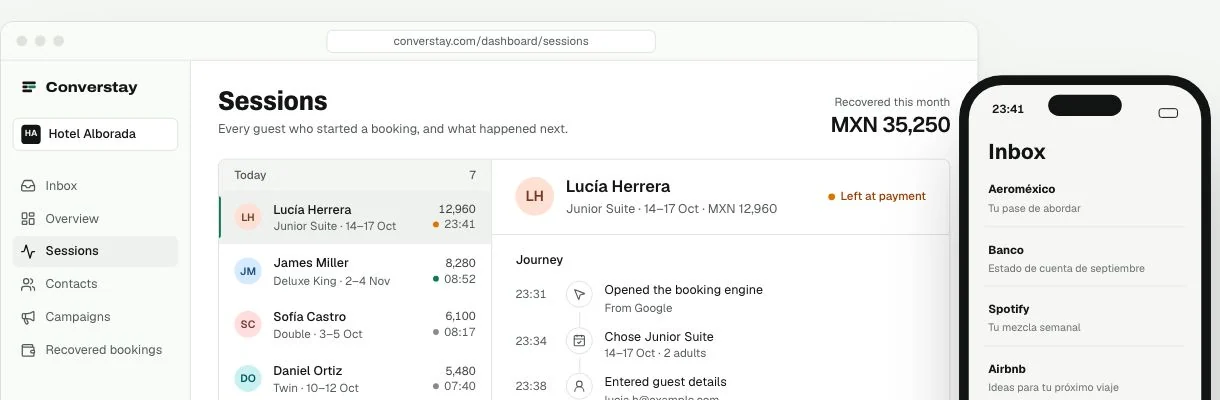
Task: Click the 8,280 amount on James's row
Action: pos(460,263)
